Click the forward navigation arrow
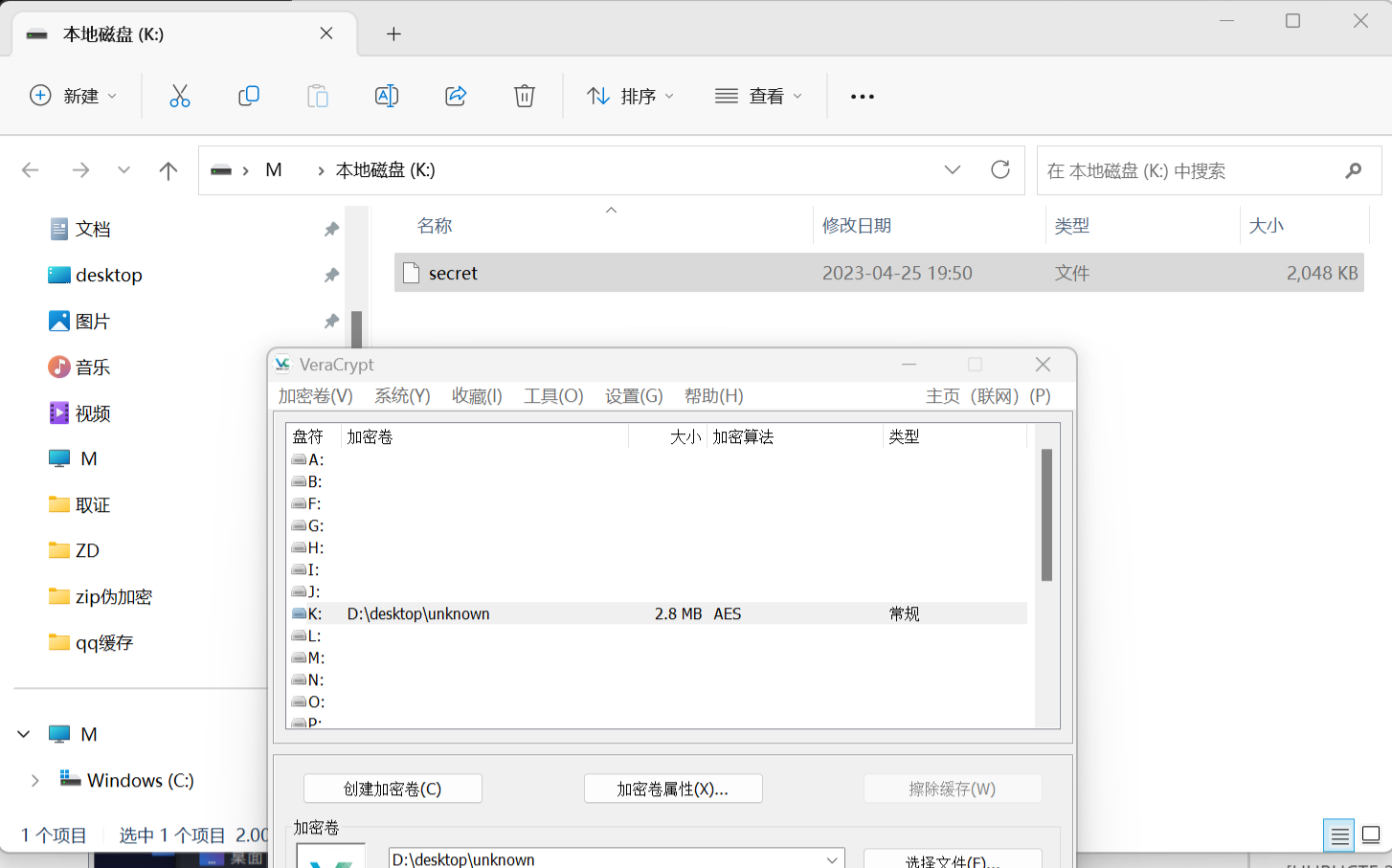Image resolution: width=1392 pixels, height=868 pixels. point(81,170)
